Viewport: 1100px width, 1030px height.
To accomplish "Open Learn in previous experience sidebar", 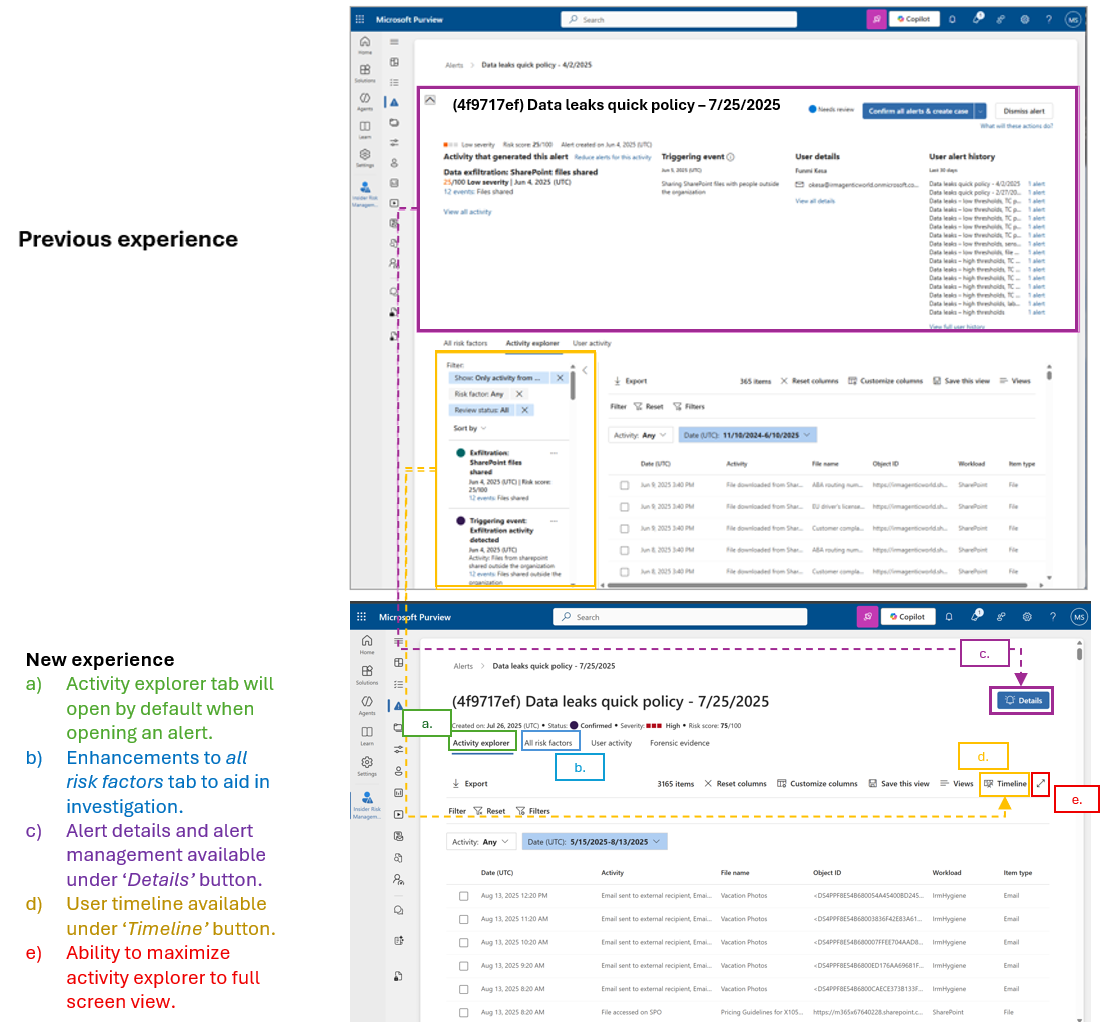I will click(x=365, y=130).
